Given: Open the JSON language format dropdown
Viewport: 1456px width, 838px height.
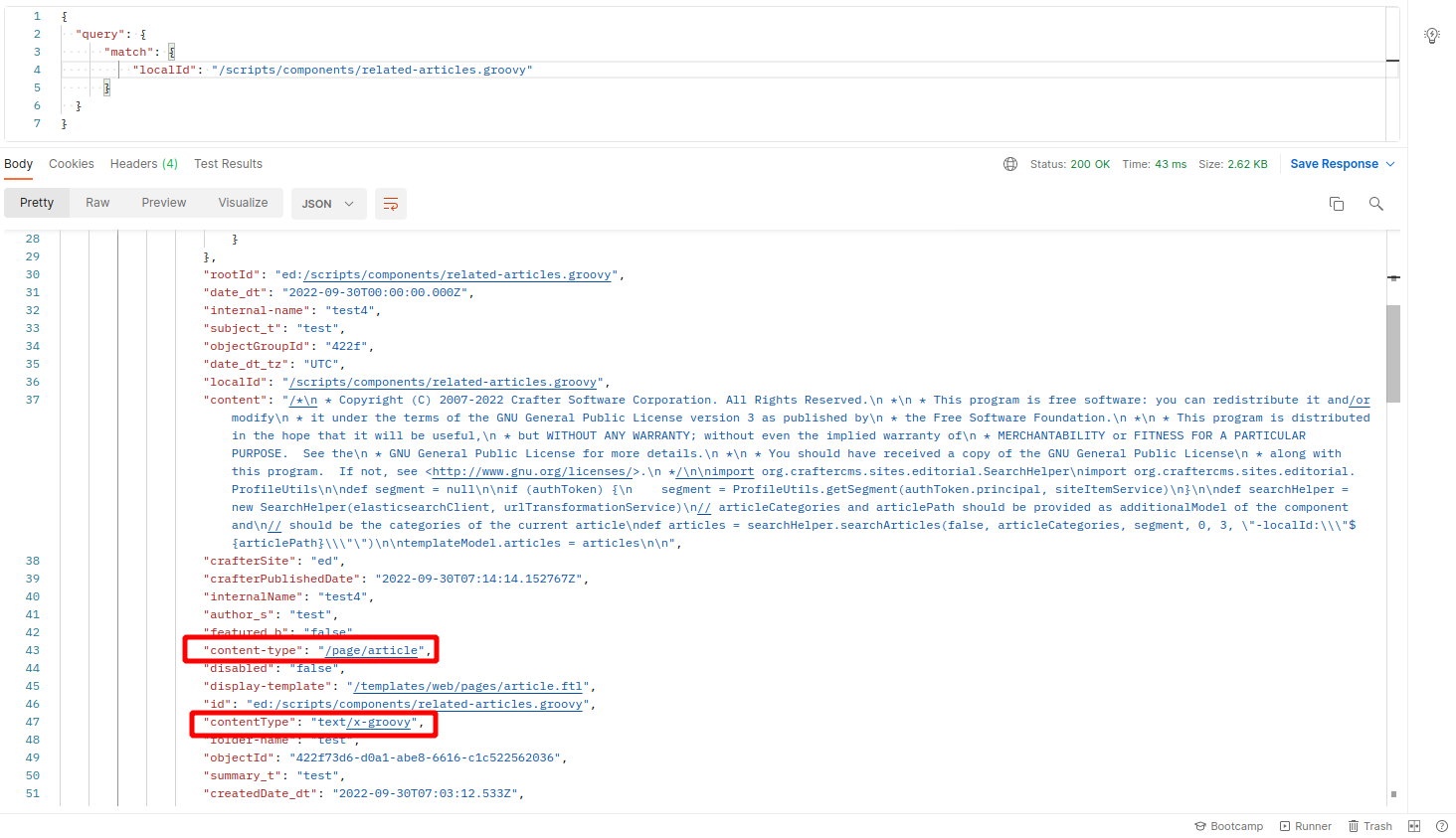Looking at the screenshot, I should 328,203.
